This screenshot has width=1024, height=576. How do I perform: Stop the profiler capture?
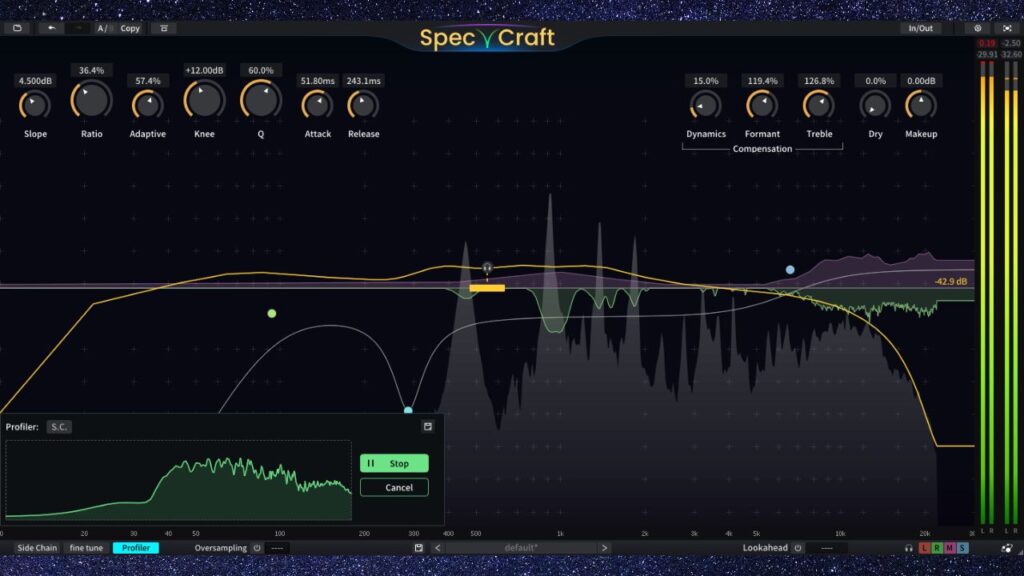394,463
